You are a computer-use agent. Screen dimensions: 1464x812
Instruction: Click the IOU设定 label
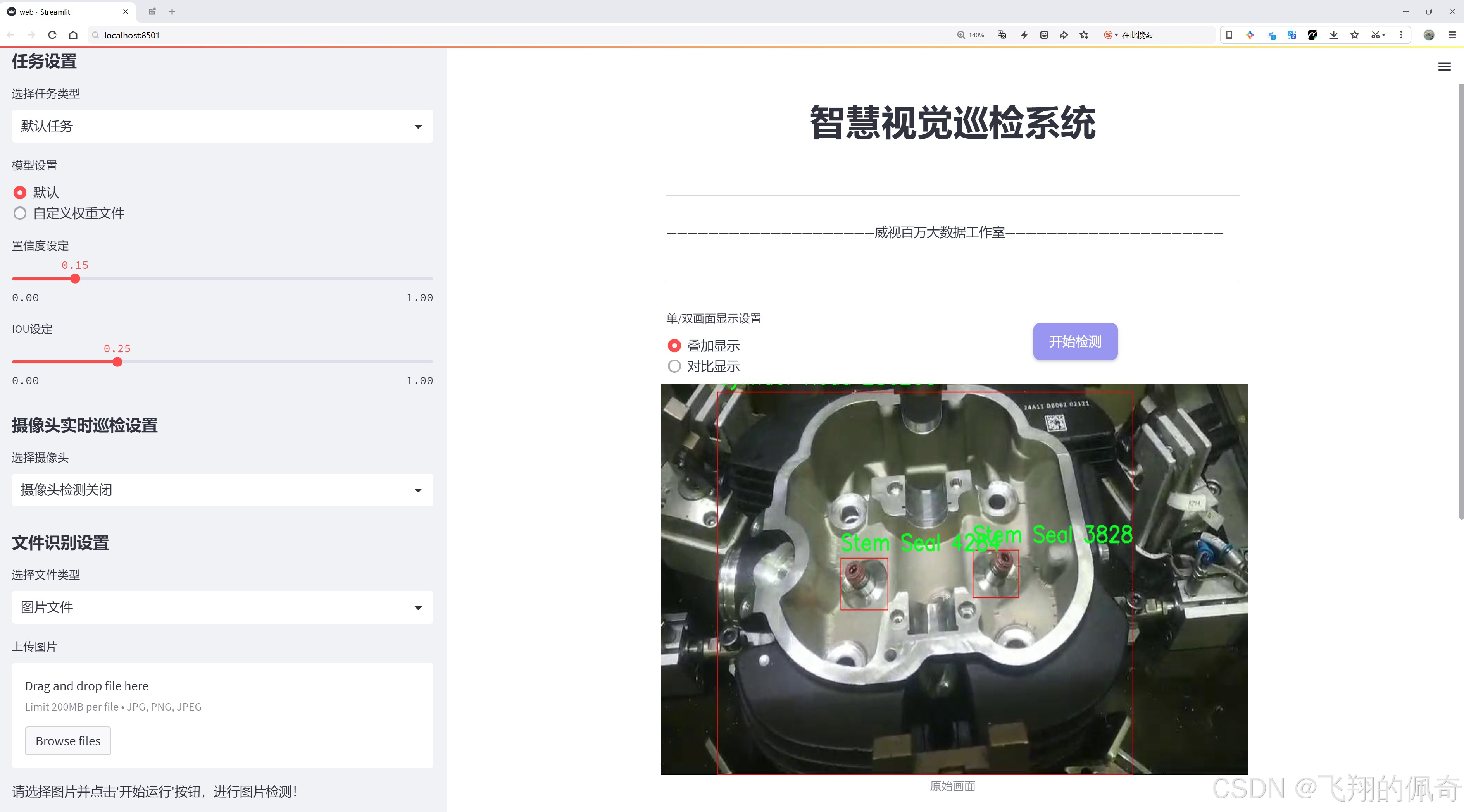click(33, 329)
